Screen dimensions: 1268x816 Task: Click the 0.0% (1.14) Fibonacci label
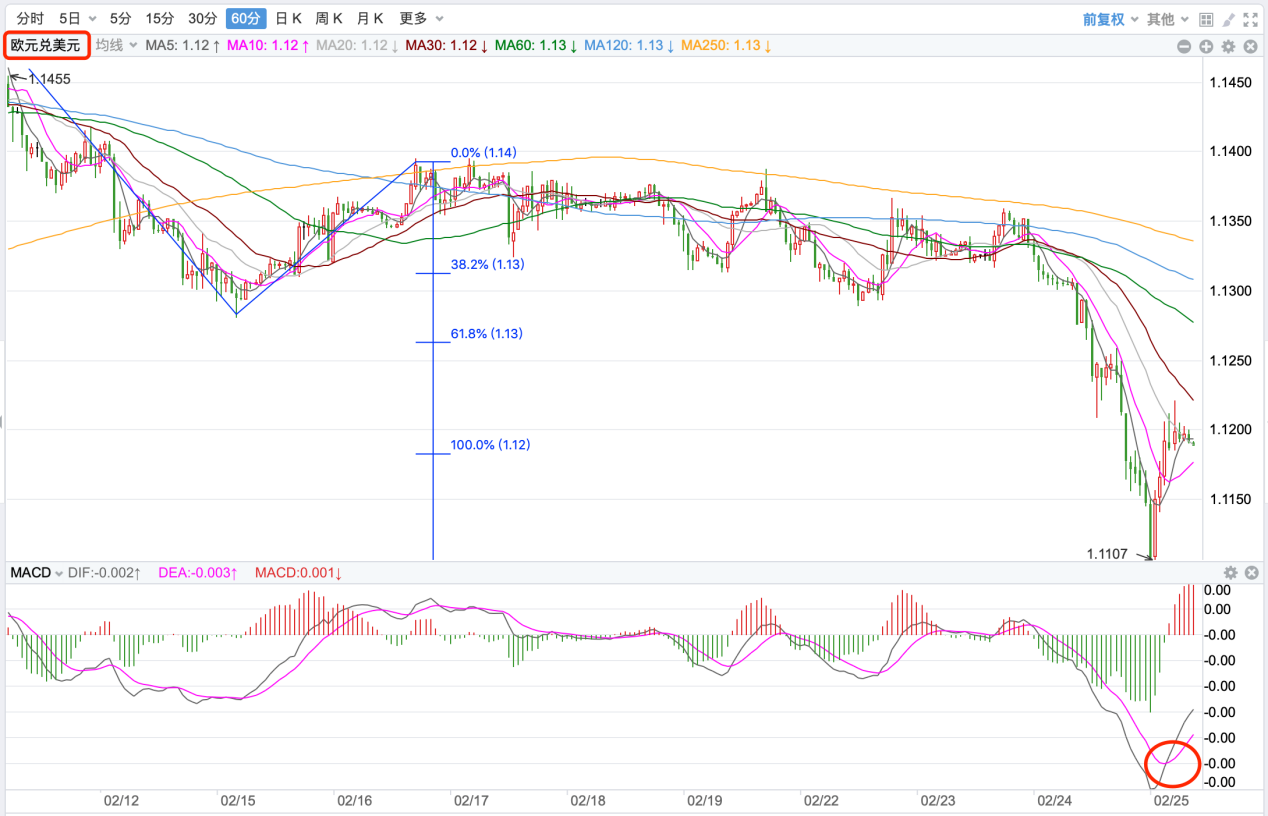point(484,153)
